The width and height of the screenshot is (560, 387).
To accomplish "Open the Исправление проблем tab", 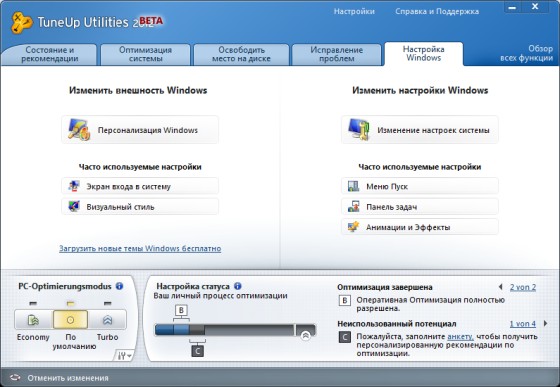I will click(336, 54).
